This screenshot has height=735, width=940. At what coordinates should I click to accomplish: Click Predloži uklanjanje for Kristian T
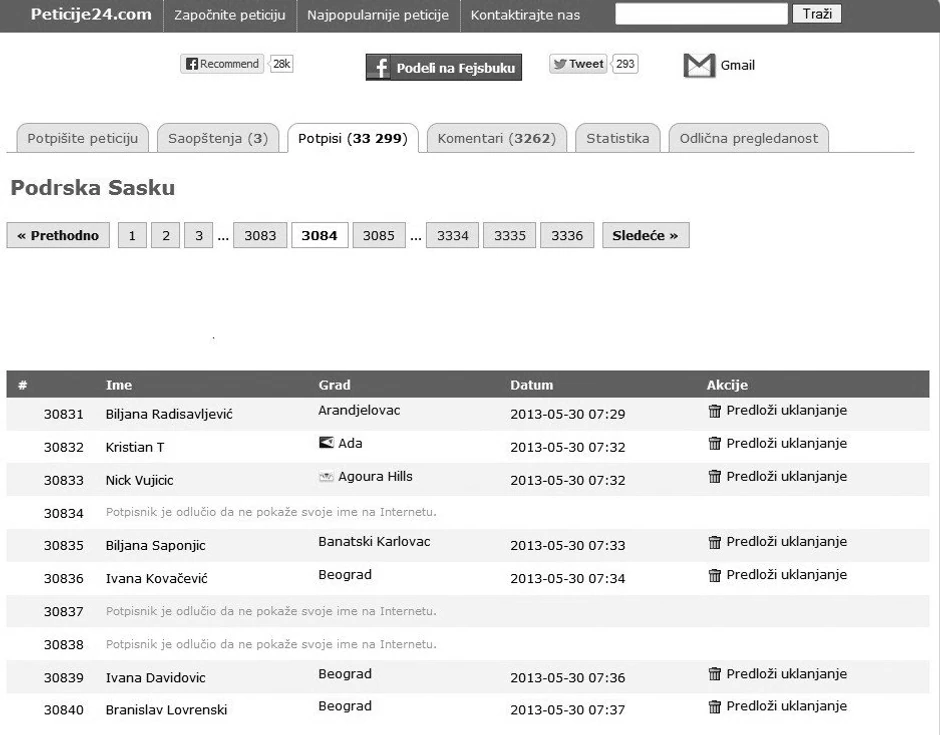tap(787, 444)
